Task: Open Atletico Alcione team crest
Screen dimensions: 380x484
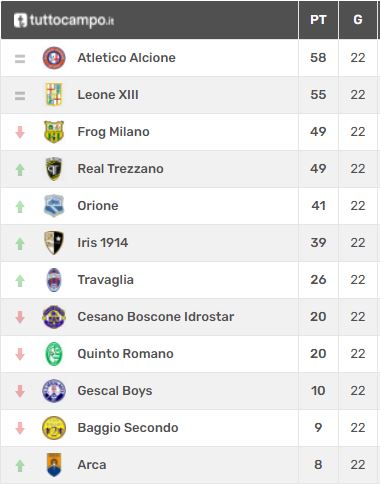Action: [x=54, y=58]
